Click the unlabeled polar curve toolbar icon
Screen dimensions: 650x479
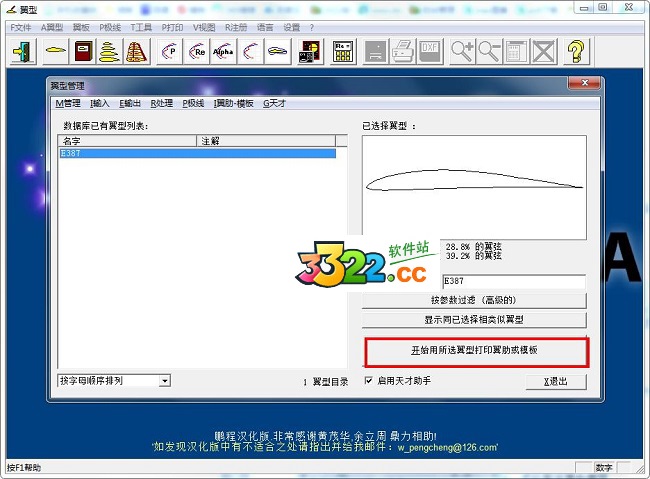pyautogui.click(x=250, y=51)
